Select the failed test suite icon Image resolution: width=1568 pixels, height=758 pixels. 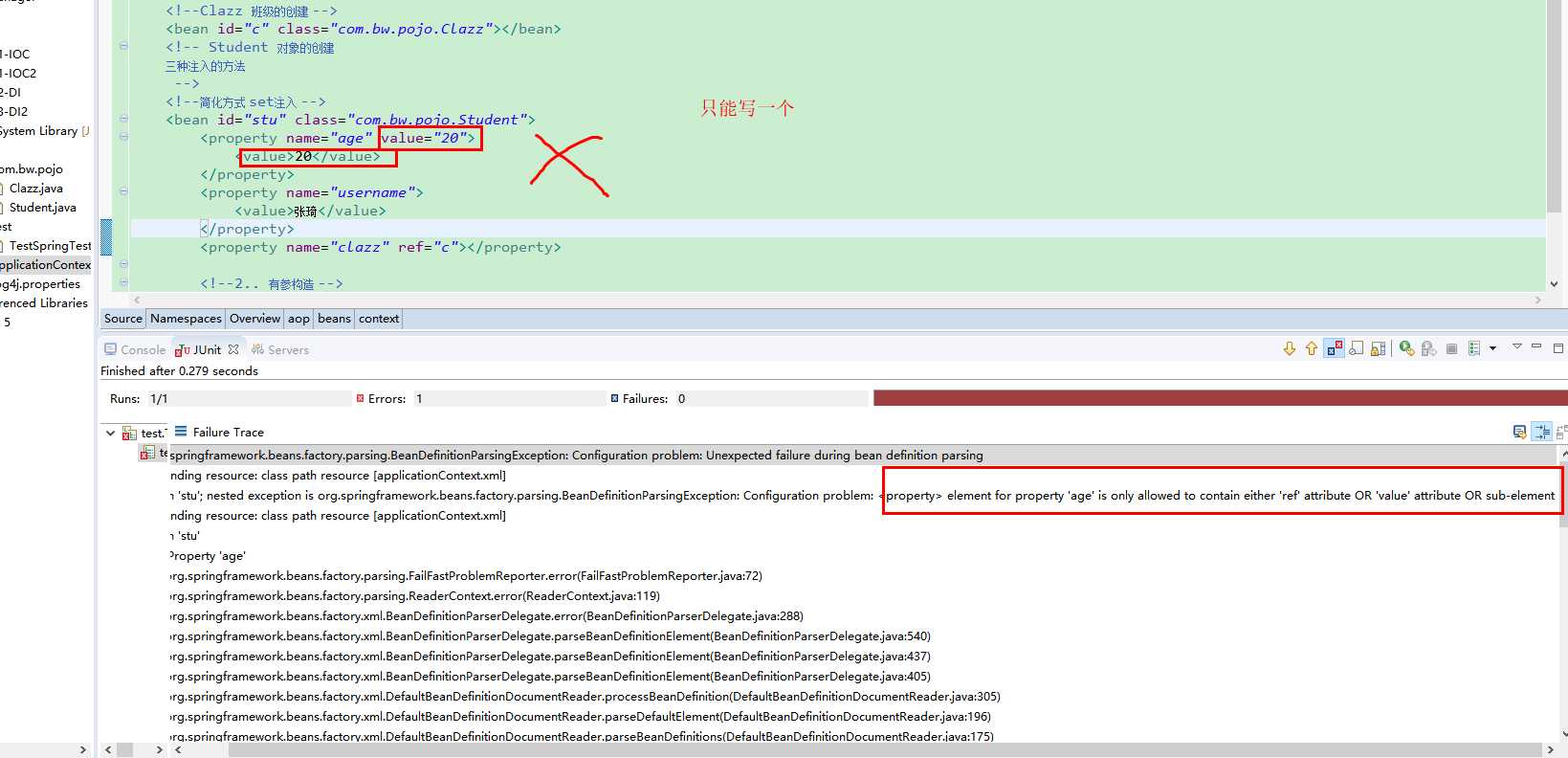pos(129,434)
